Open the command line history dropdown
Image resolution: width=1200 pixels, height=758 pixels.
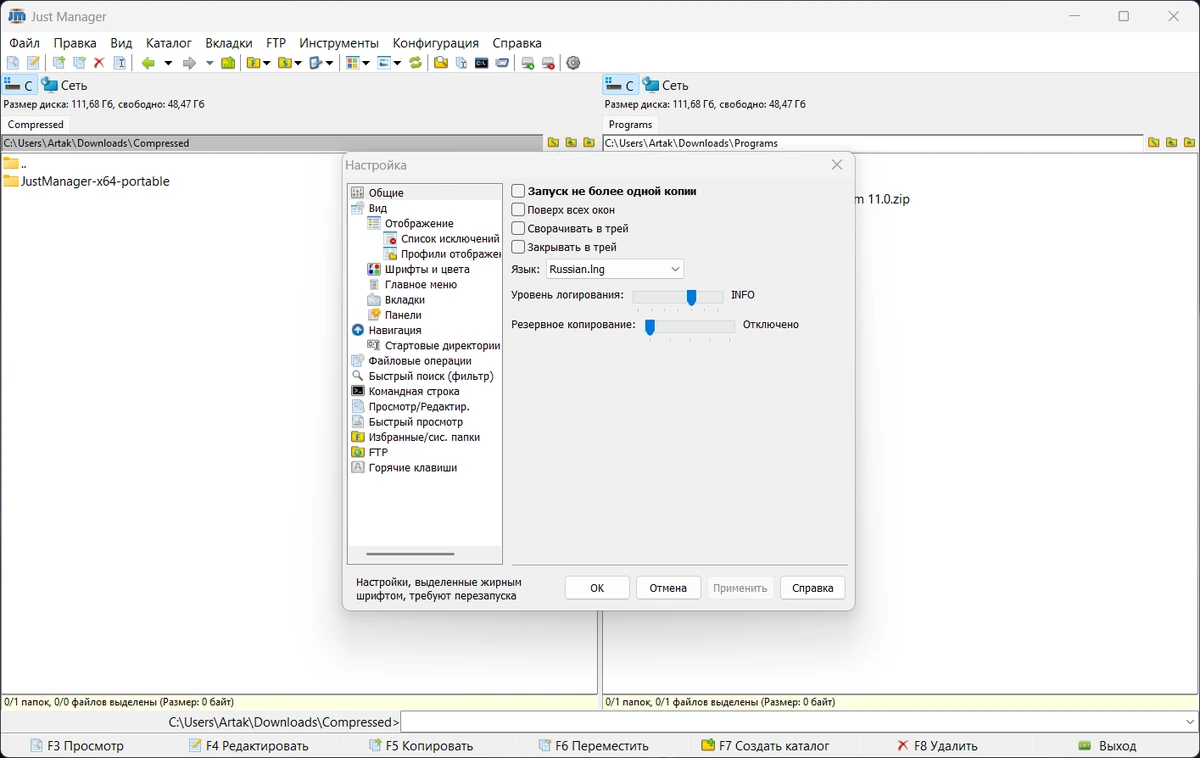[1189, 722]
